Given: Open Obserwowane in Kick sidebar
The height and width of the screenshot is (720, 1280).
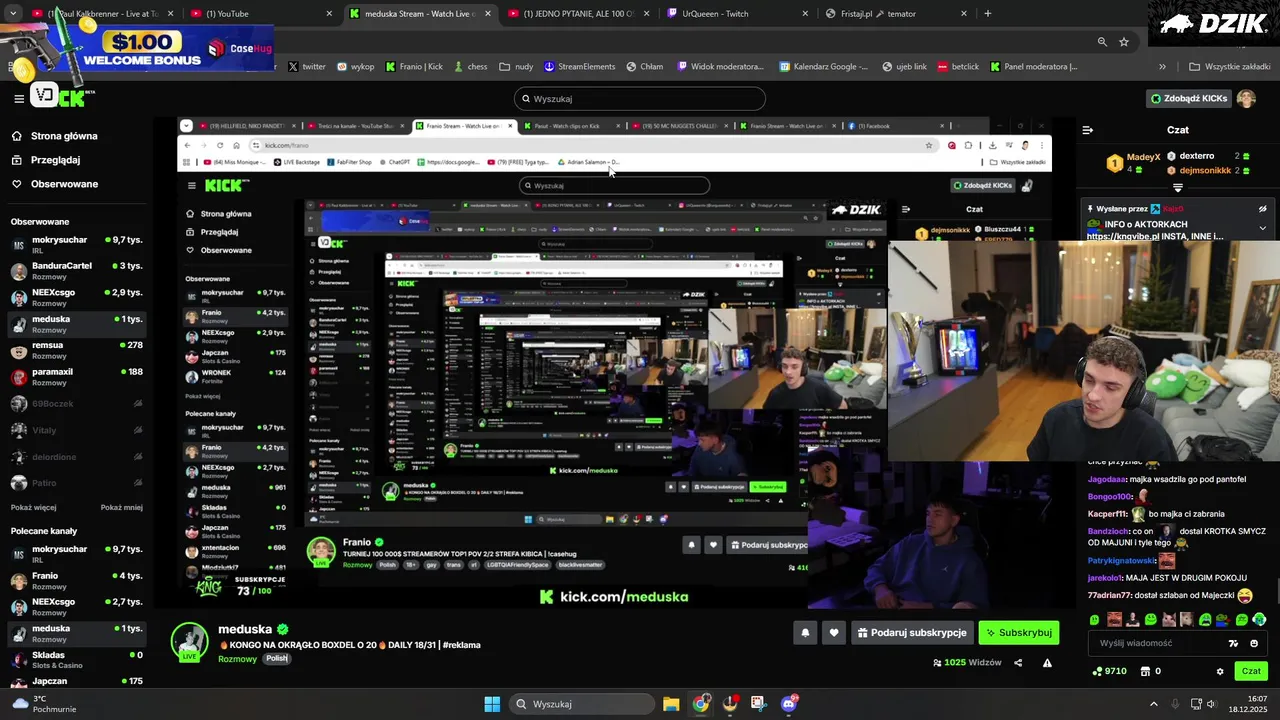Looking at the screenshot, I should click(x=64, y=184).
